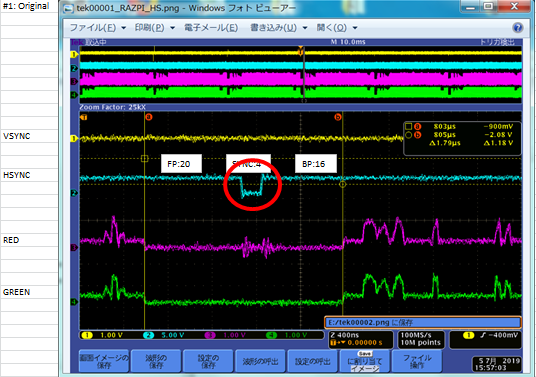Select the channel 1 1.00 V scale indicator
Viewport: 536px width, 377px height.
point(103,335)
